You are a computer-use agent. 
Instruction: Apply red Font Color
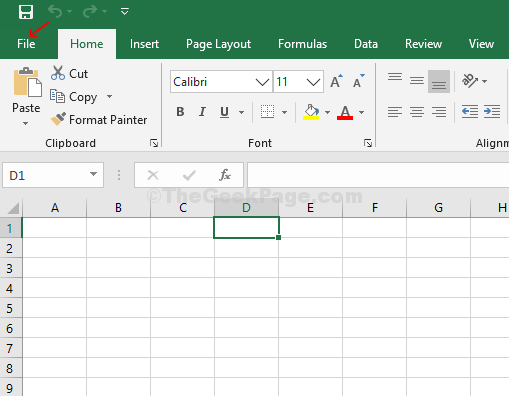(x=345, y=112)
